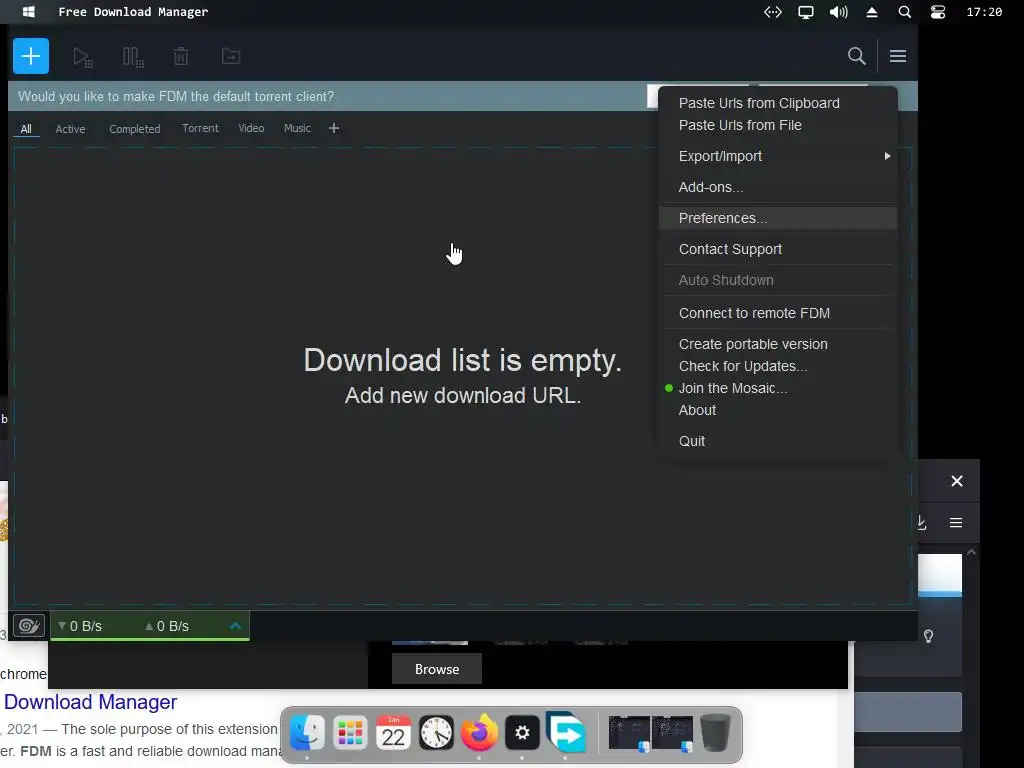1024x768 pixels.
Task: Select Connect to remote FDM
Action: [x=777, y=313]
